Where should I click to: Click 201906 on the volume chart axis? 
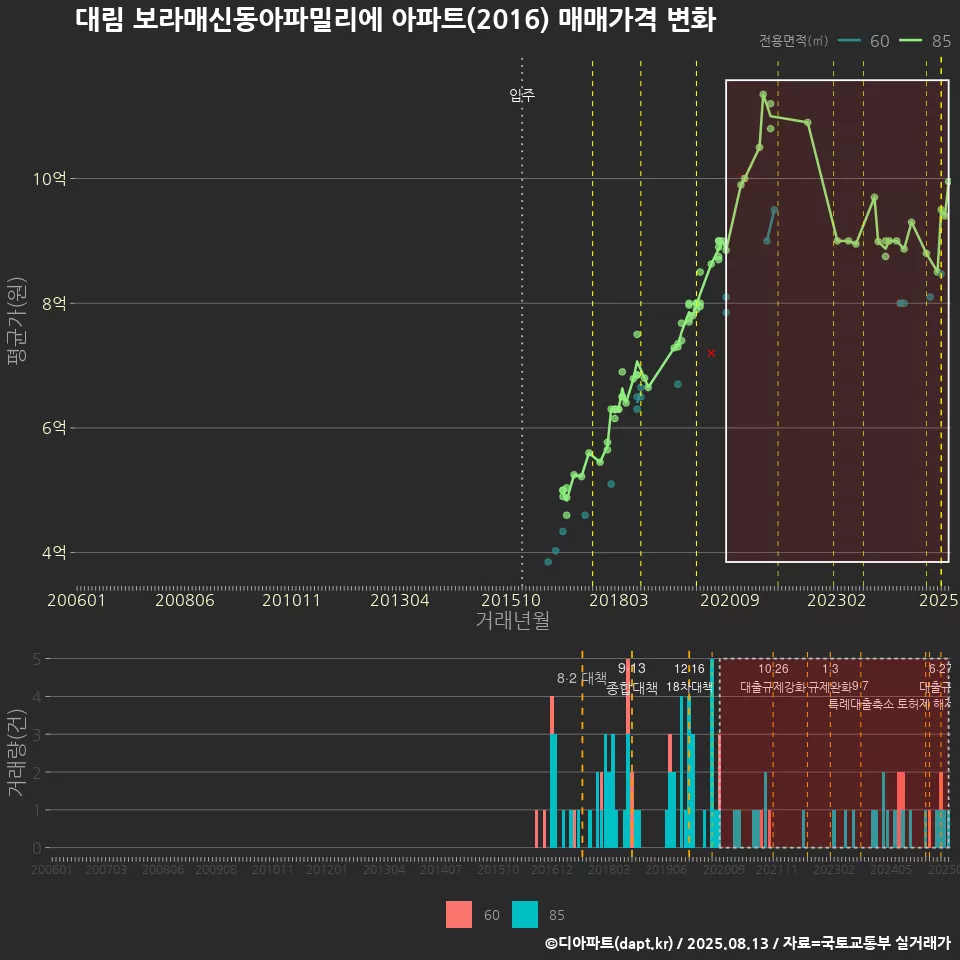click(666, 869)
